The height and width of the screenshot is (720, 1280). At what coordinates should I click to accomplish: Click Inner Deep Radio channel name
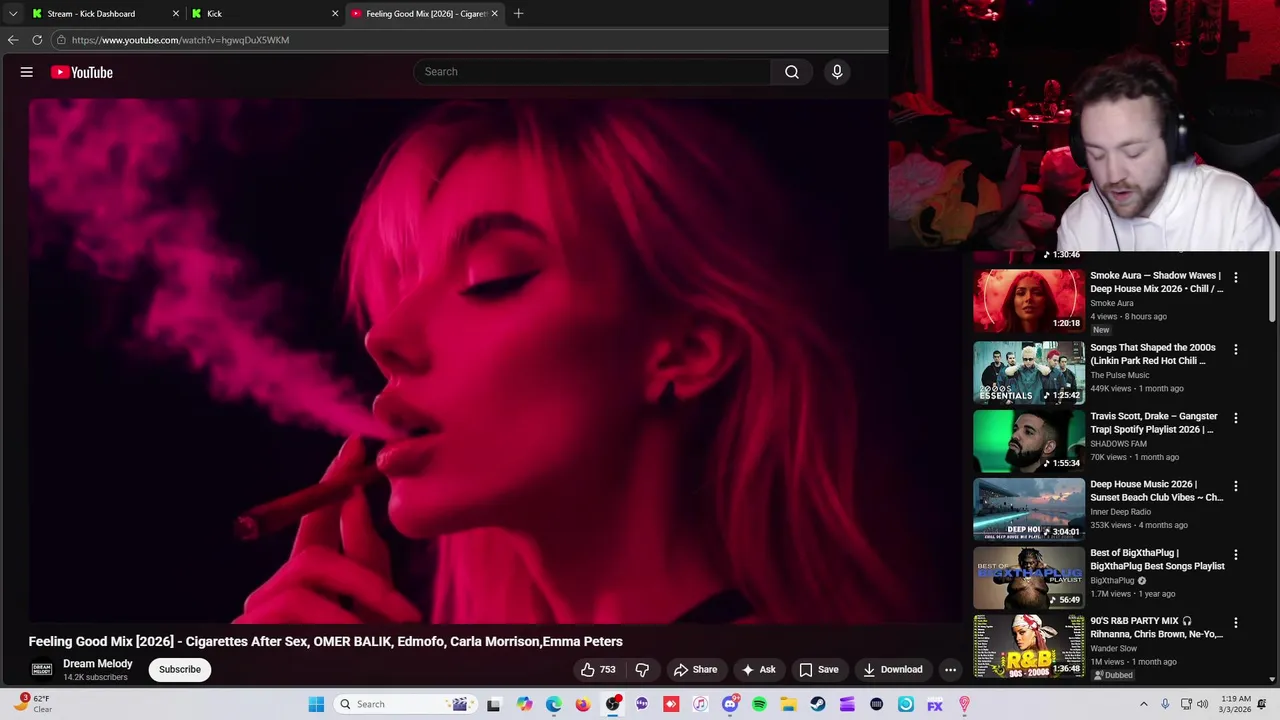pos(1120,512)
